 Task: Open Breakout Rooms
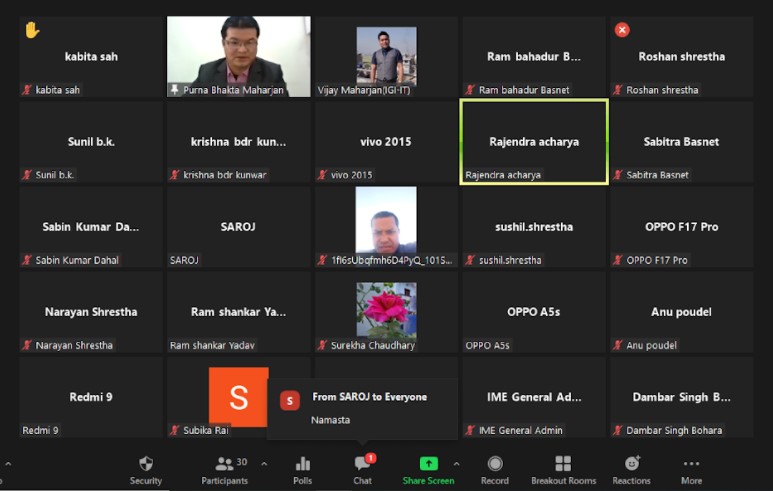click(563, 469)
